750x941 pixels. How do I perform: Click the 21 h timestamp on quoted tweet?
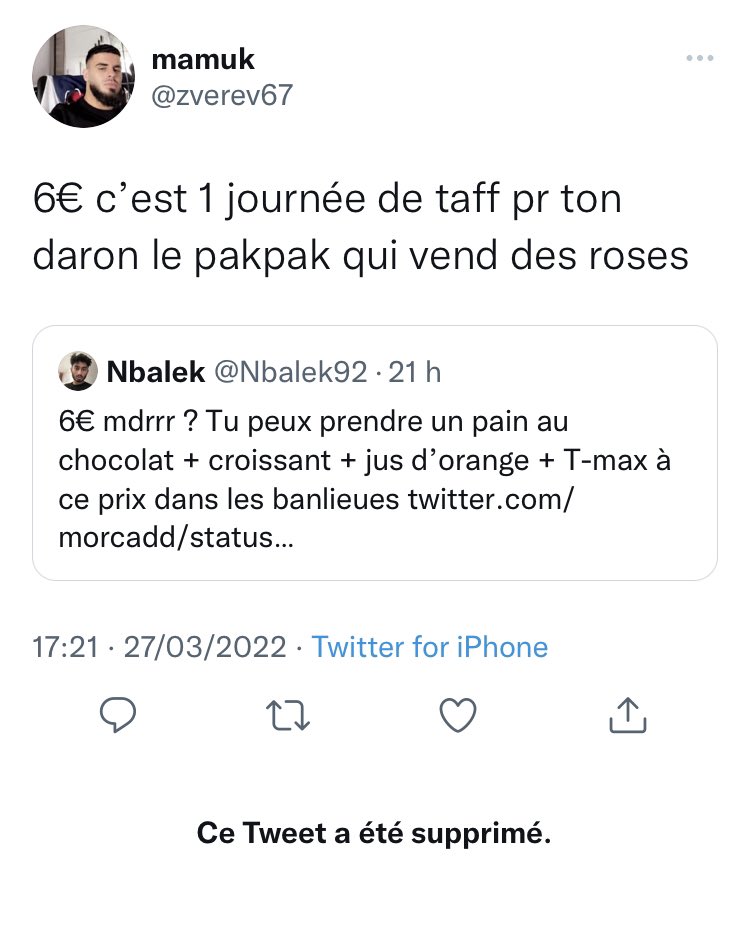click(x=415, y=372)
